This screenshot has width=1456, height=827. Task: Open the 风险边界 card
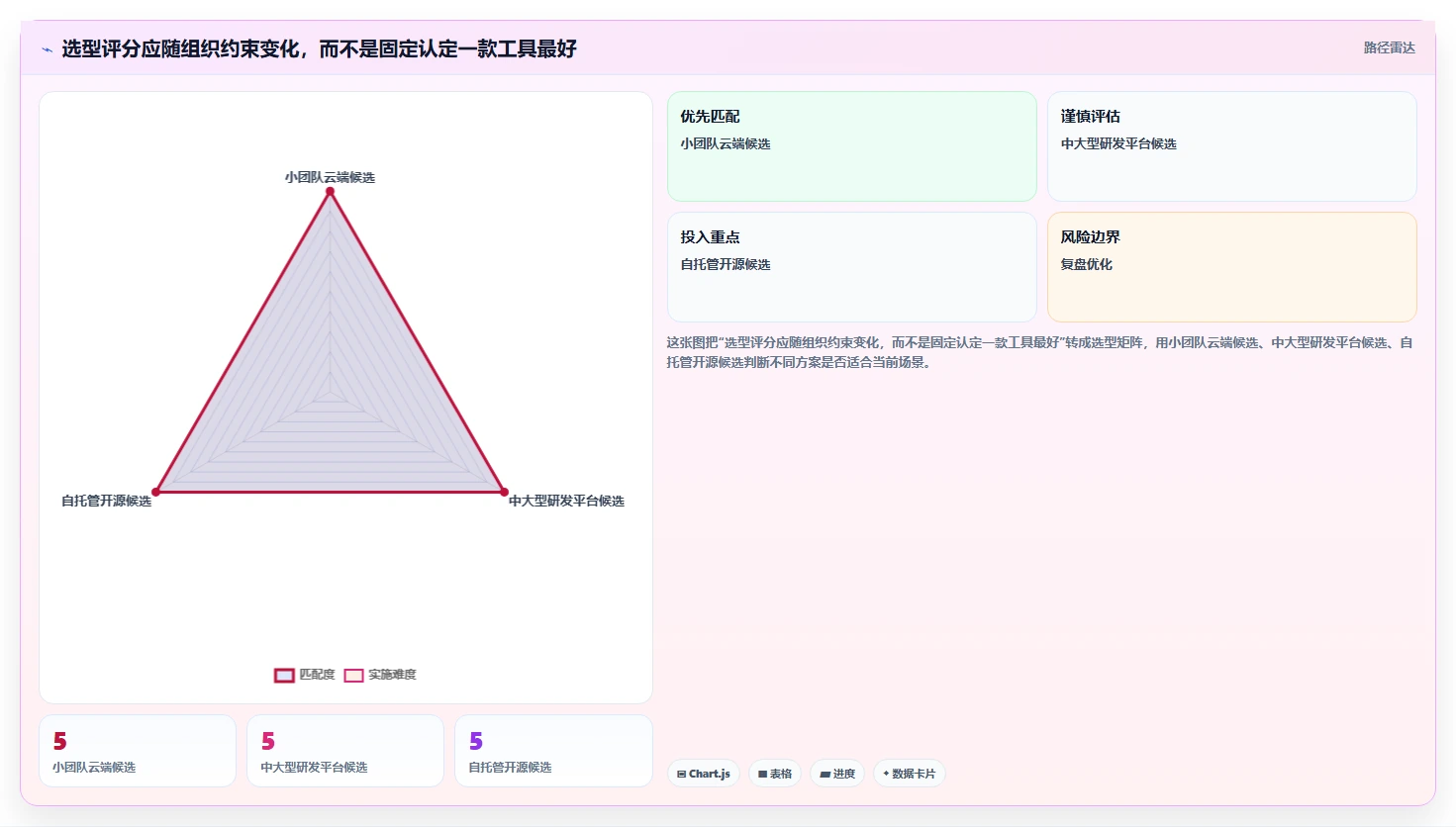1232,267
